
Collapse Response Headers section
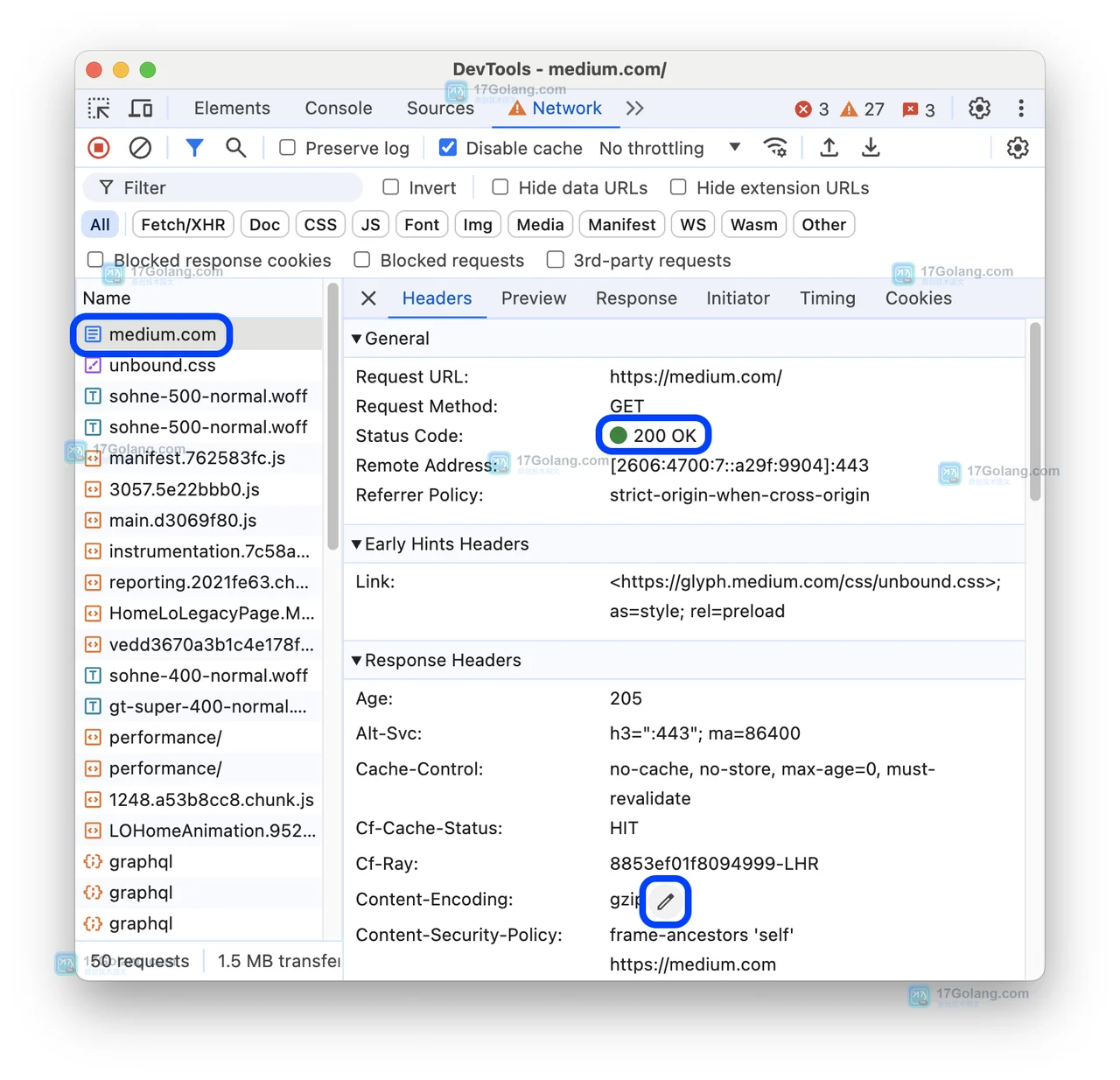356,661
